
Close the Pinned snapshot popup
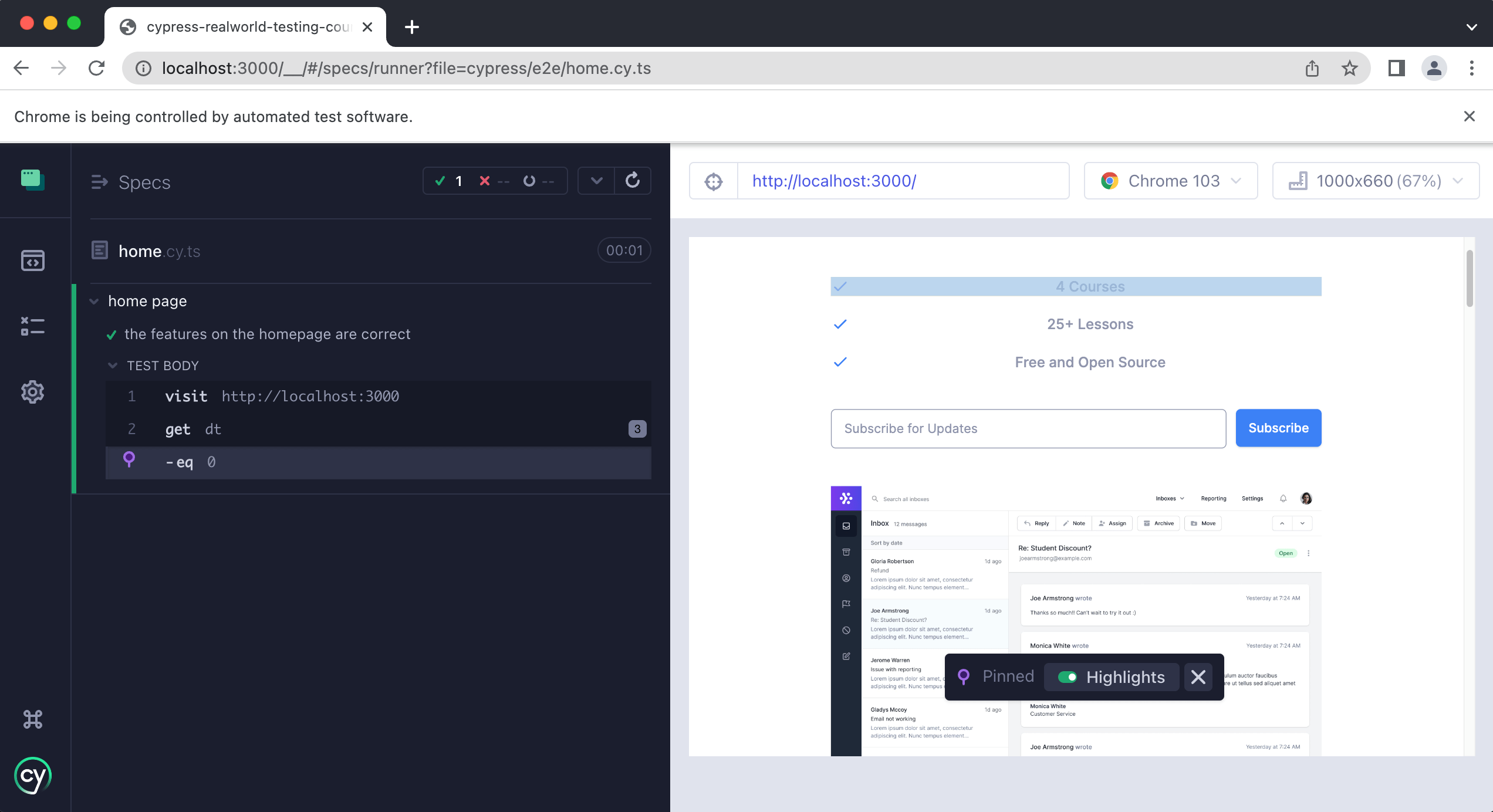pos(1198,677)
